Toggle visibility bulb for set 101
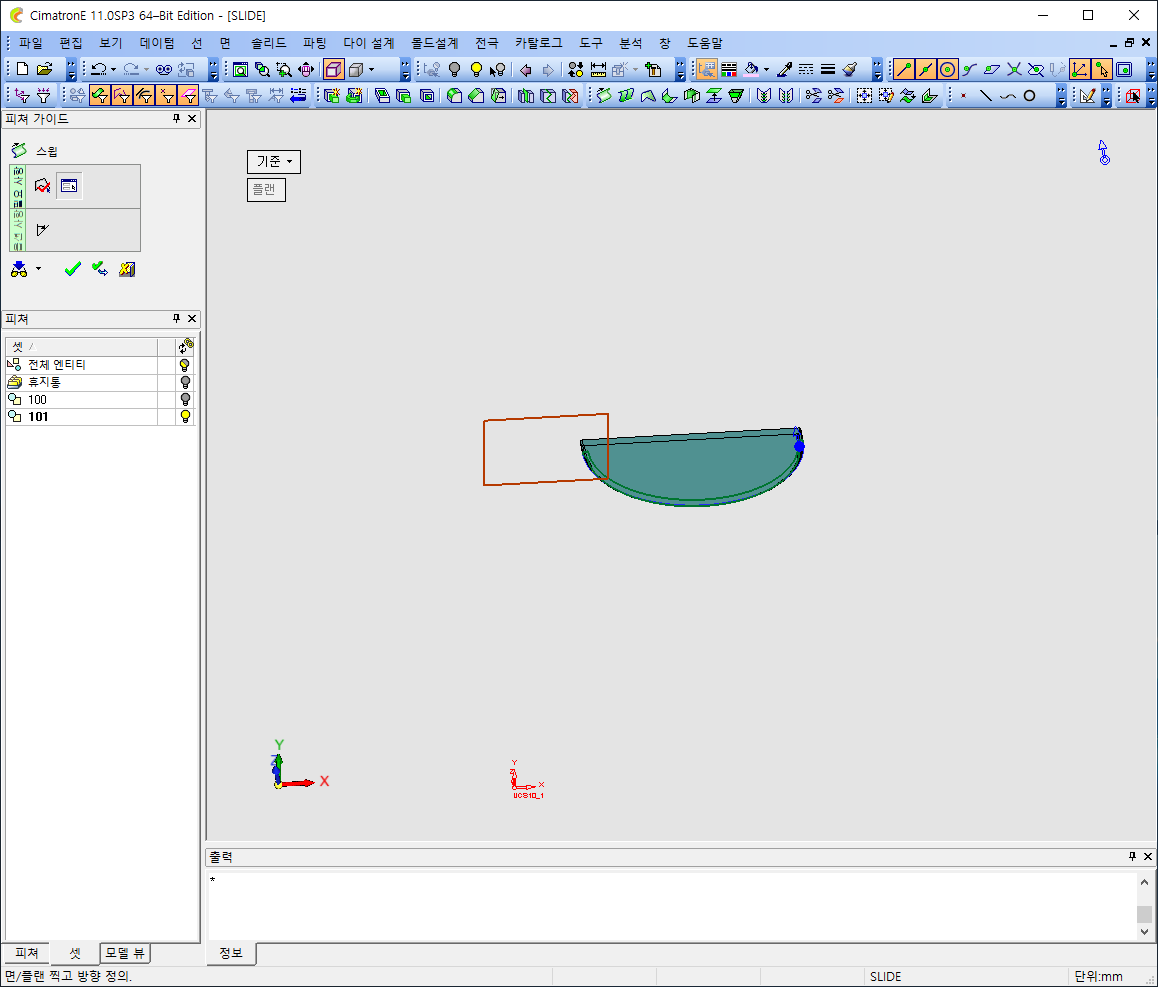This screenshot has height=987, width=1158. pos(185,417)
